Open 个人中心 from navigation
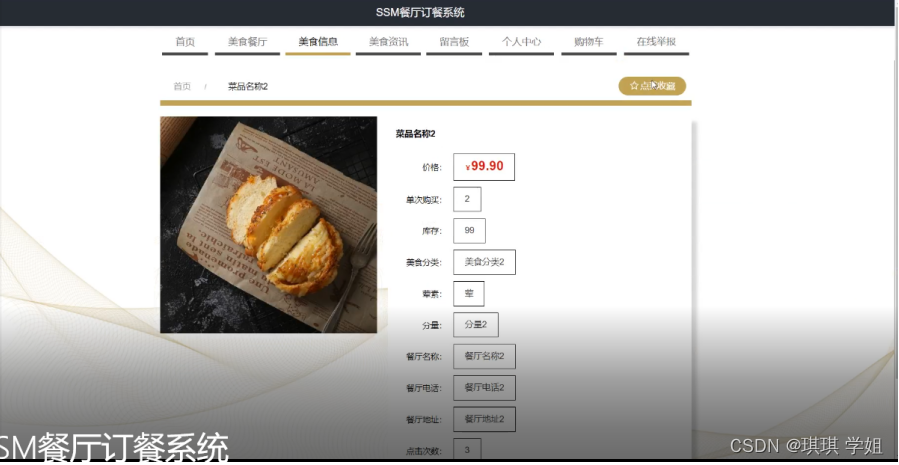The height and width of the screenshot is (465, 899). tap(521, 42)
